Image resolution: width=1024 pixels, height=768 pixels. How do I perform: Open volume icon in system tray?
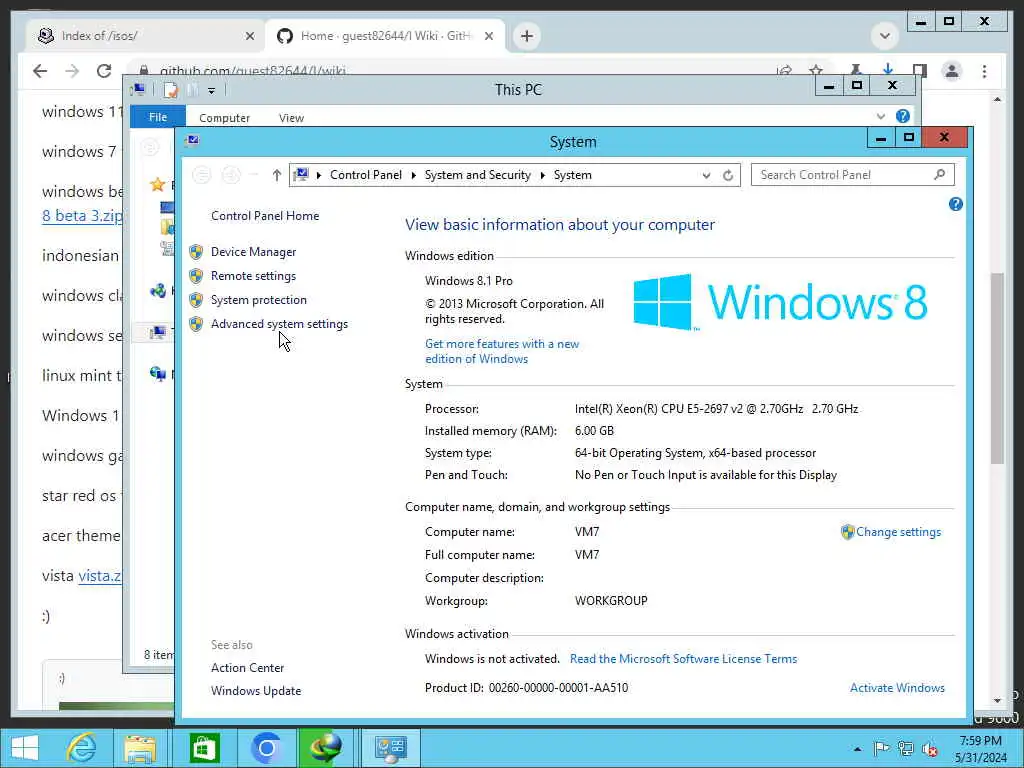pos(930,749)
